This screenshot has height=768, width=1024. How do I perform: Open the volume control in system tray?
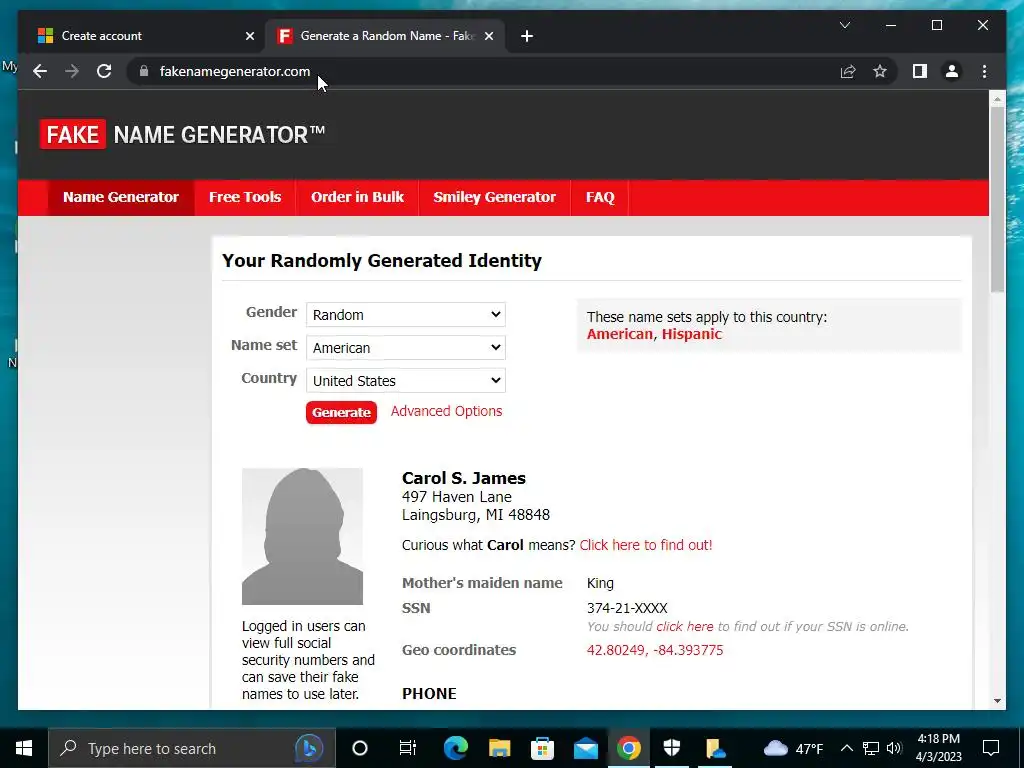894,748
